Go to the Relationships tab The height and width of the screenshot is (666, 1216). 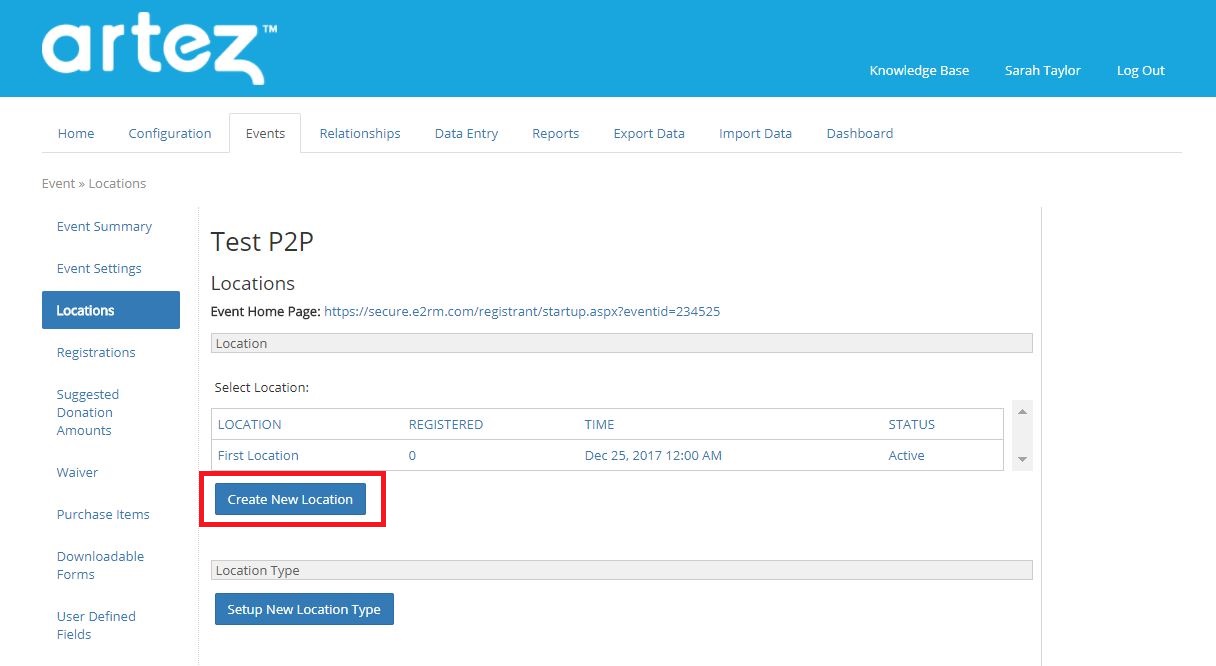[360, 133]
